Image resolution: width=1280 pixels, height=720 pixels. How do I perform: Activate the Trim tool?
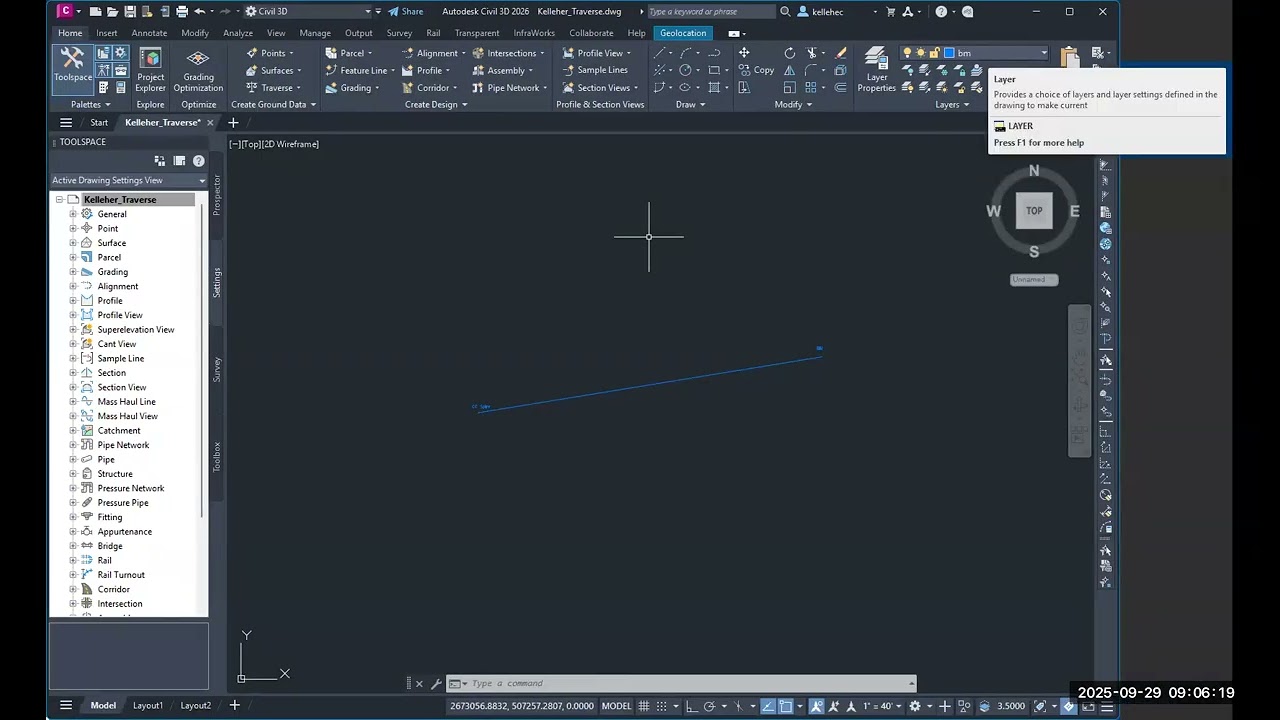click(x=811, y=53)
